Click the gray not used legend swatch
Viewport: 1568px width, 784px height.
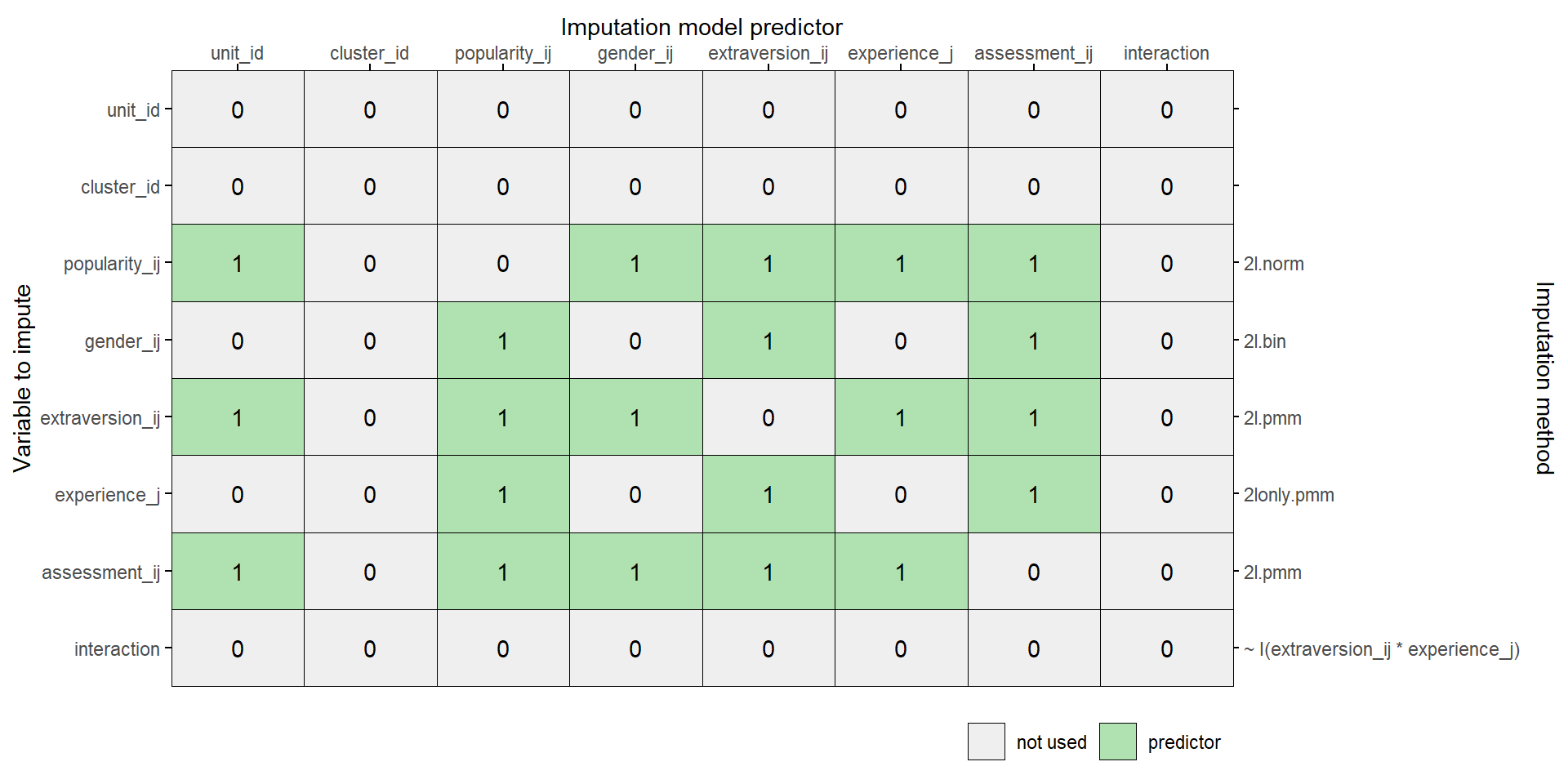(986, 742)
